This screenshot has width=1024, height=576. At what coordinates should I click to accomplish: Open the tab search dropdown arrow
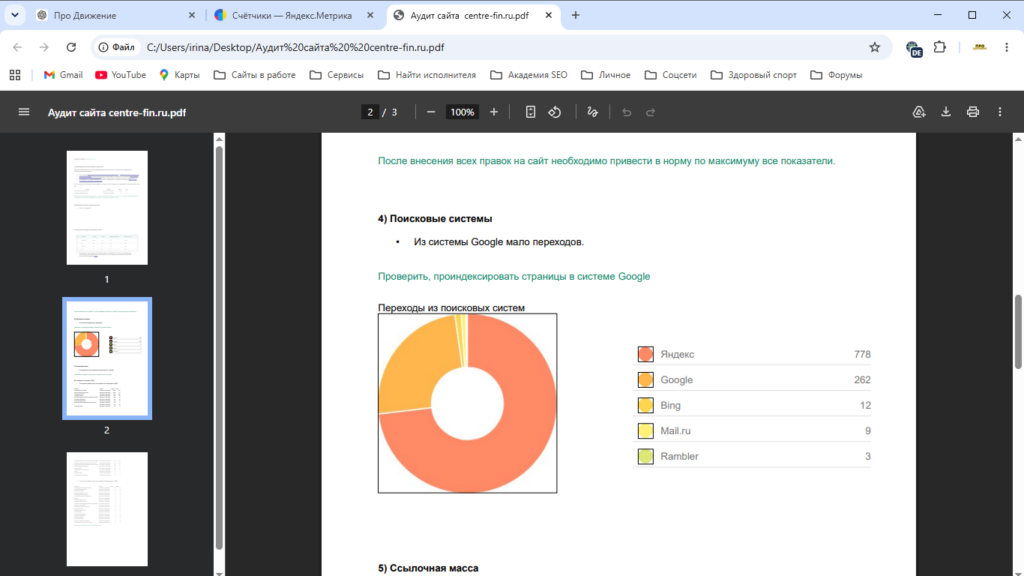click(x=14, y=15)
